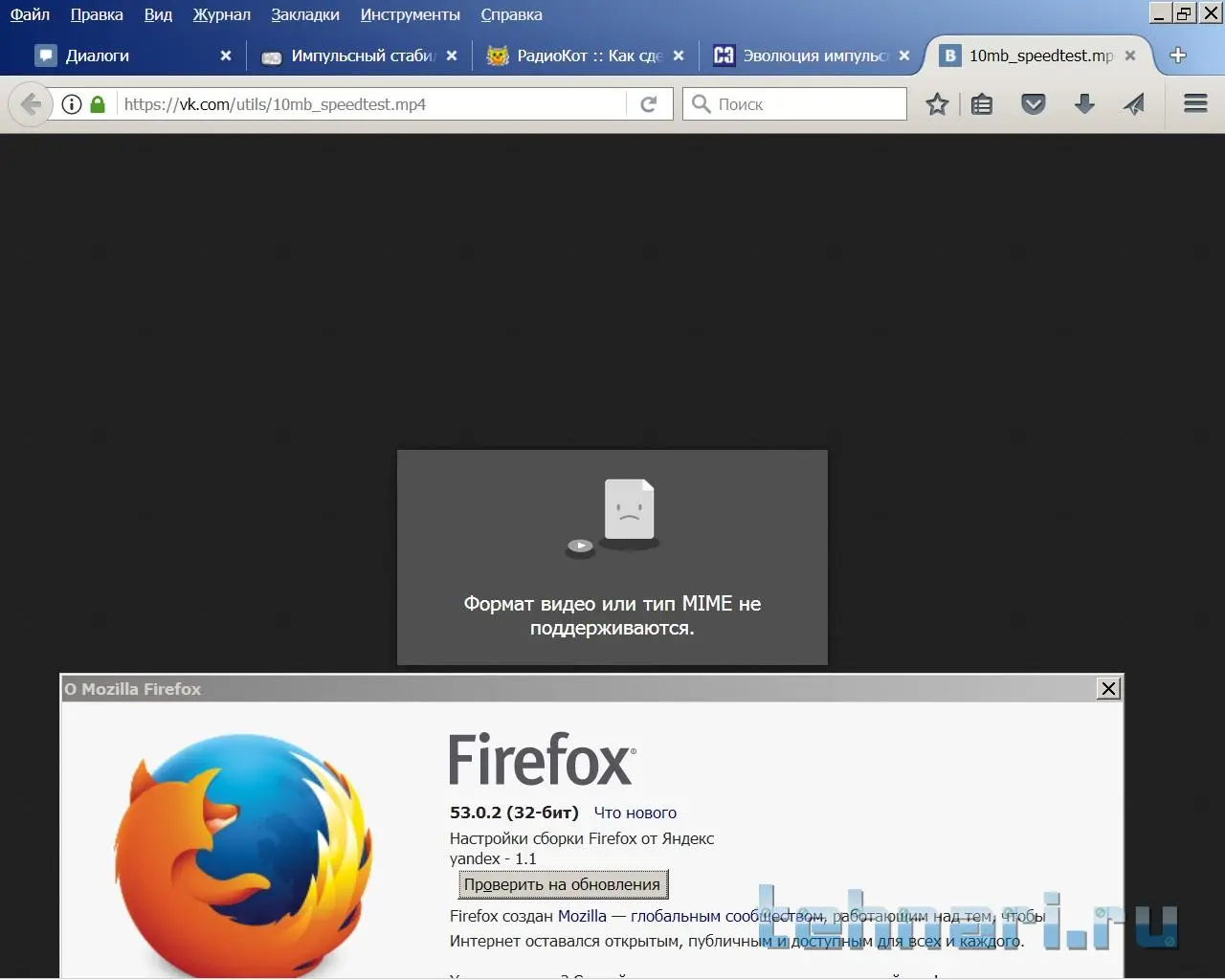Bookmark this page with the star
Image resolution: width=1225 pixels, height=980 pixels.
pyautogui.click(x=937, y=104)
